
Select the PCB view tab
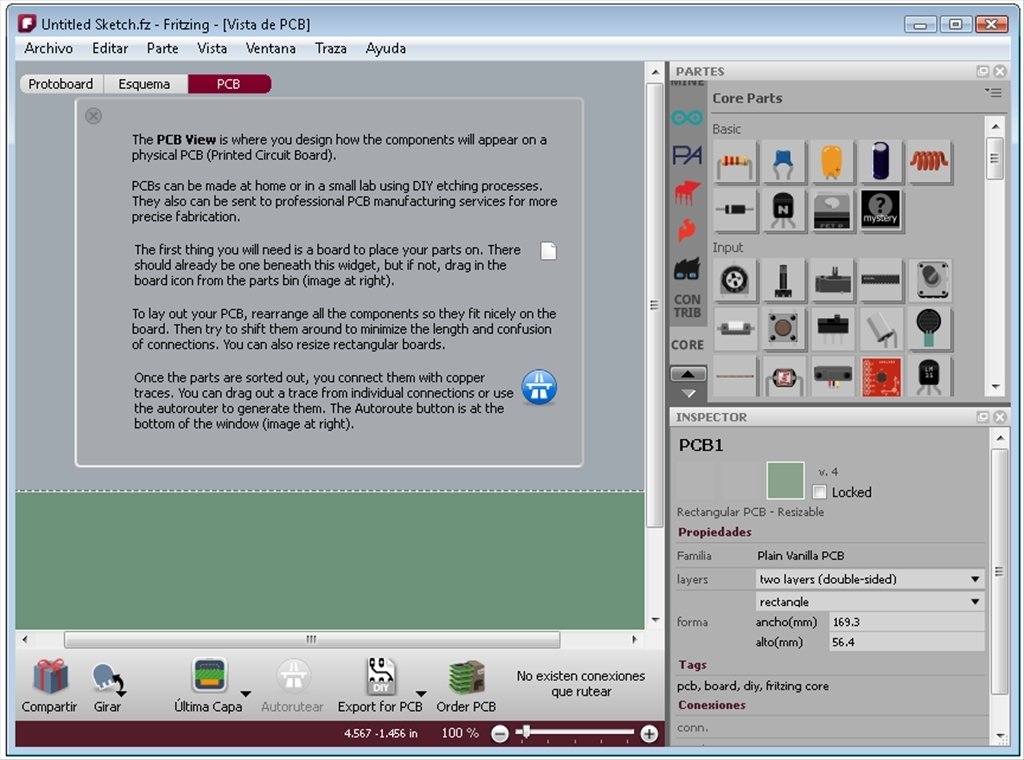[x=229, y=84]
